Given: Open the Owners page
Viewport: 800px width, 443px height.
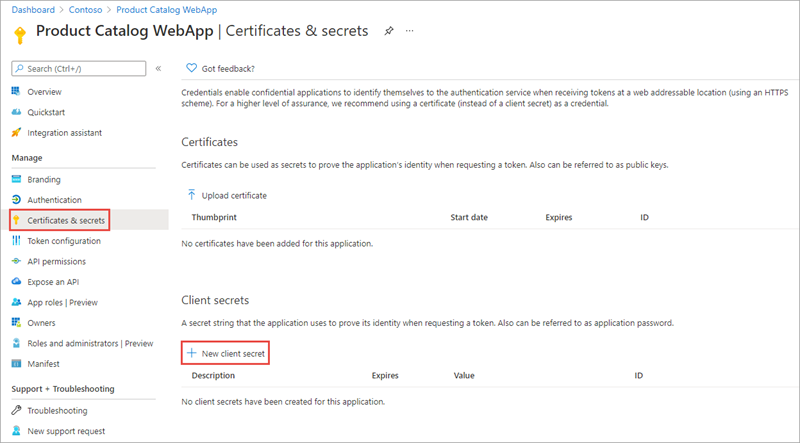Looking at the screenshot, I should [41, 323].
